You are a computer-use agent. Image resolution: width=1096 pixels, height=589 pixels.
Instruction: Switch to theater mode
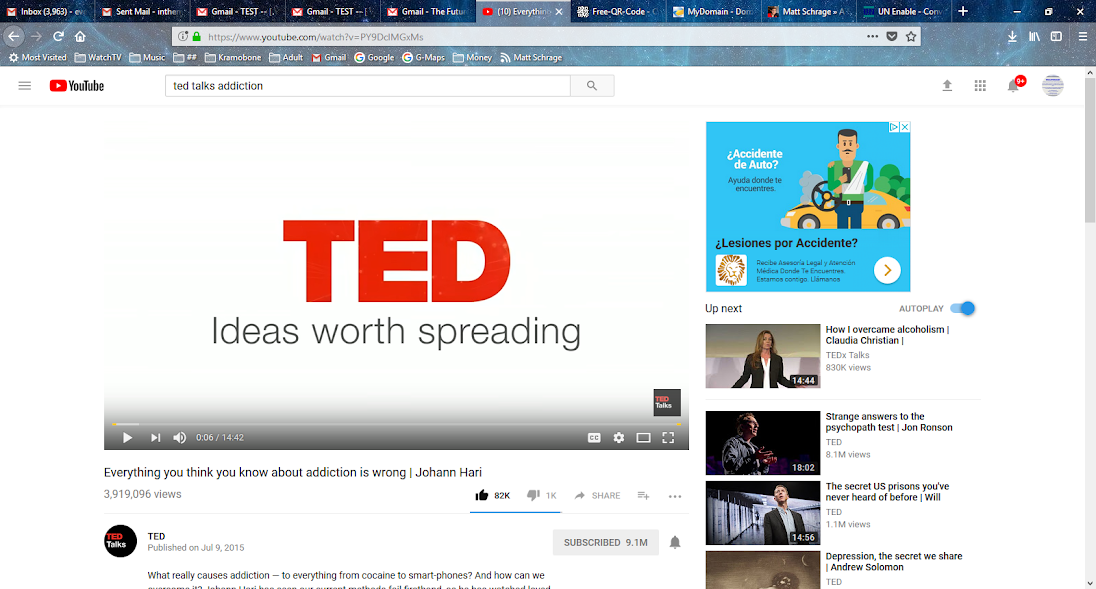(x=643, y=437)
